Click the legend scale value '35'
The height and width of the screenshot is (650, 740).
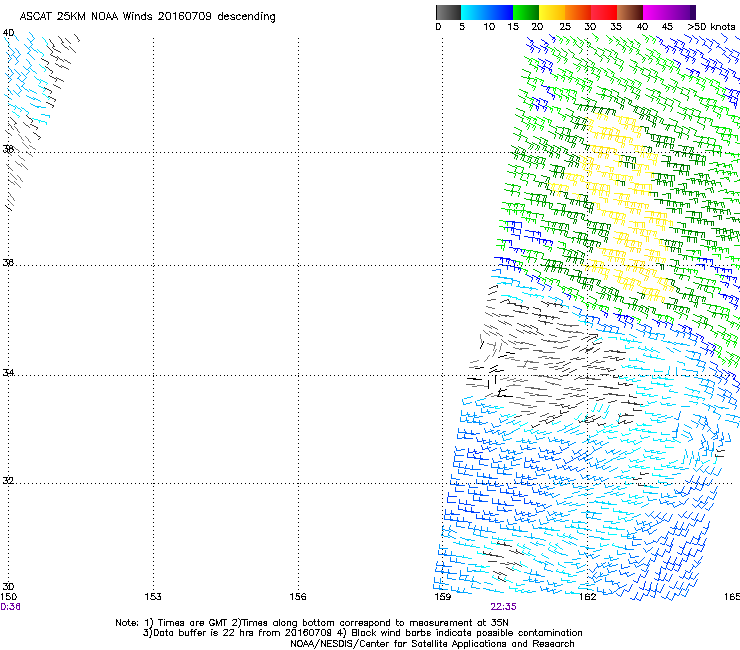[616, 27]
